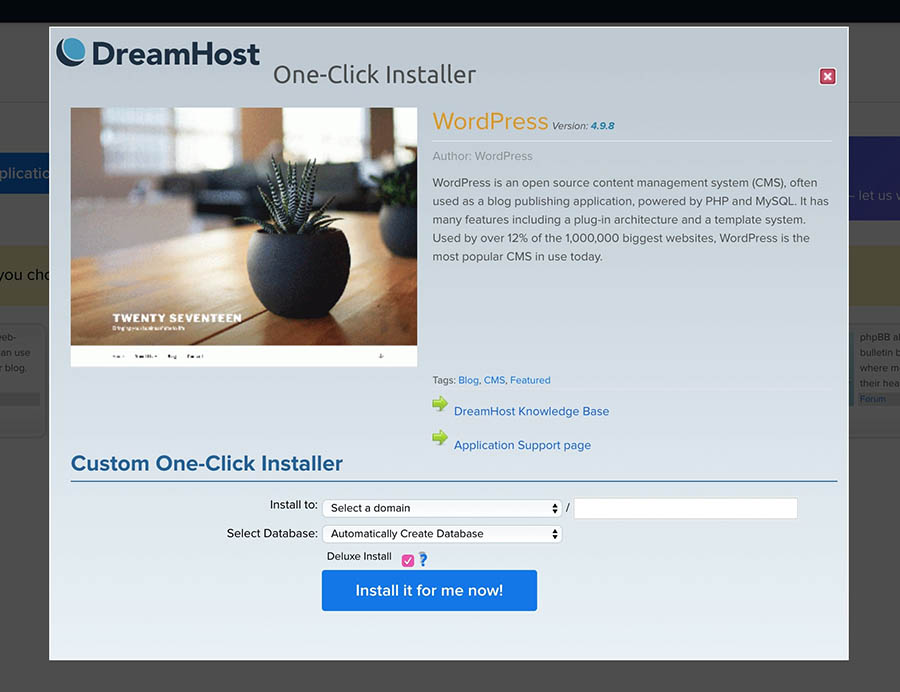Click the Forum tag in background page
The height and width of the screenshot is (692, 900).
(872, 399)
